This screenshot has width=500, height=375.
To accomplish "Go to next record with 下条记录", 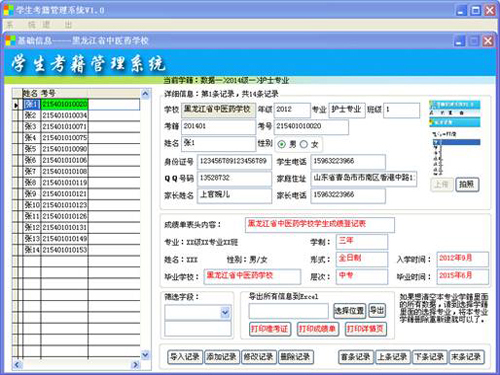I will 429,357.
